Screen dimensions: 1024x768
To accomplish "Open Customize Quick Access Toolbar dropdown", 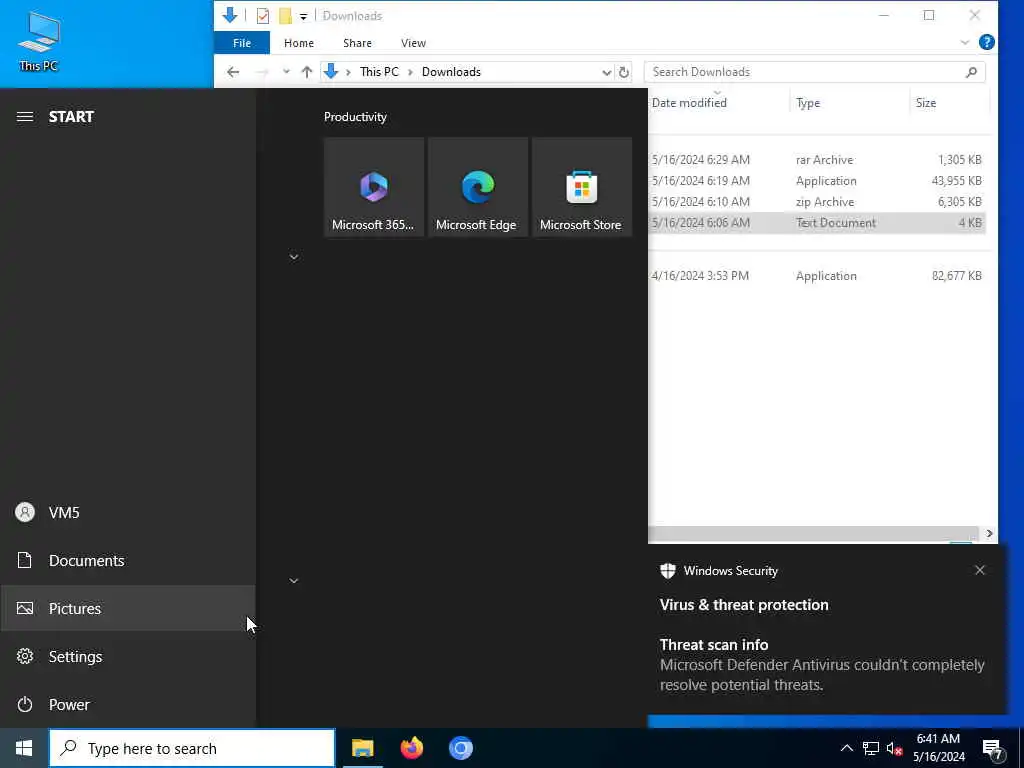I will 303,16.
